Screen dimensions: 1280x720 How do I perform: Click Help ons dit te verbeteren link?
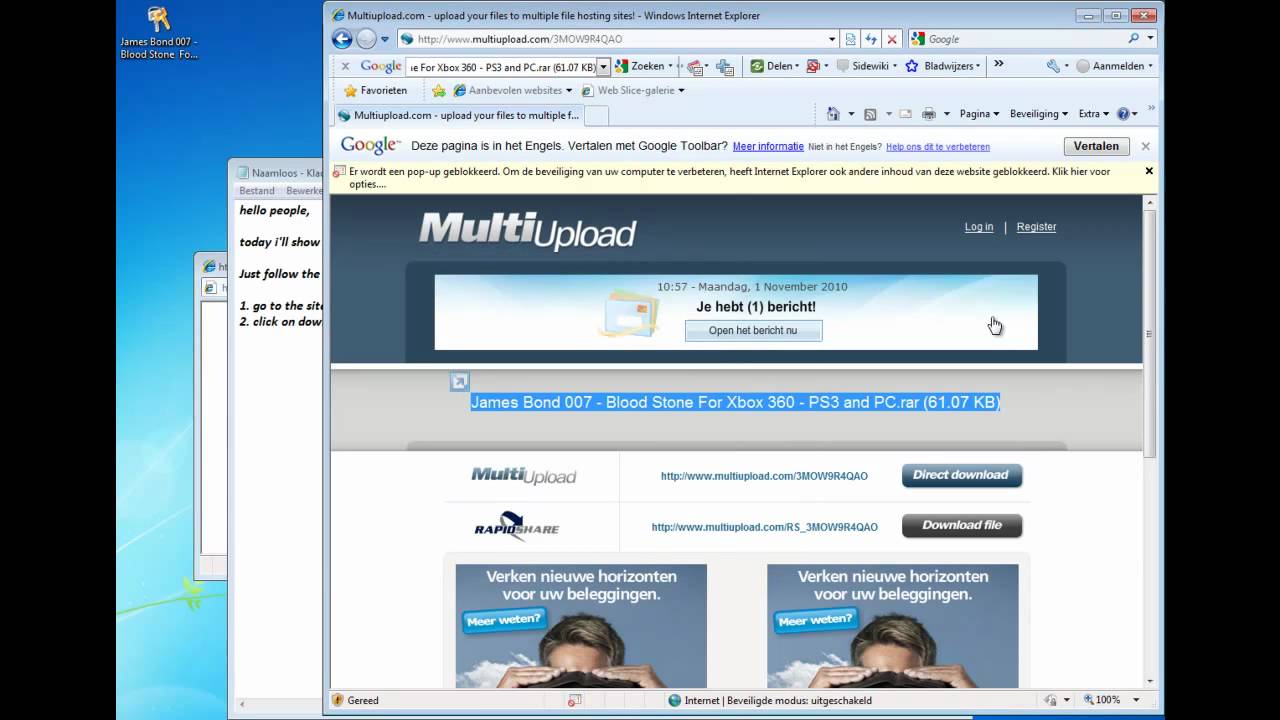[938, 147]
